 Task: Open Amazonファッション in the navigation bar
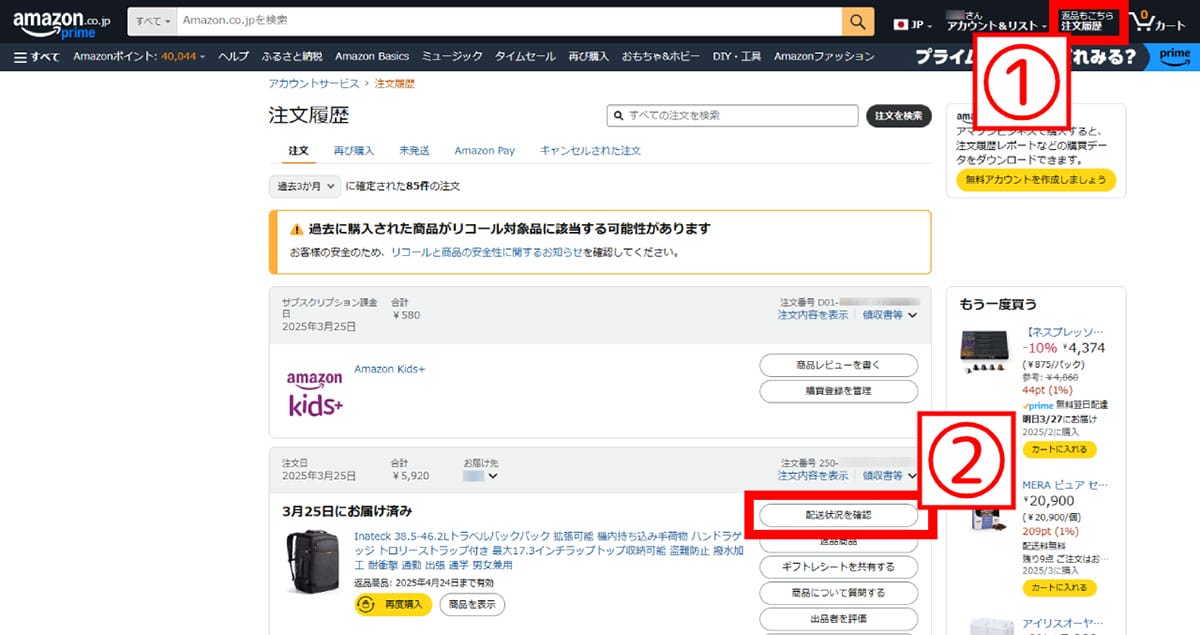[x=822, y=57]
